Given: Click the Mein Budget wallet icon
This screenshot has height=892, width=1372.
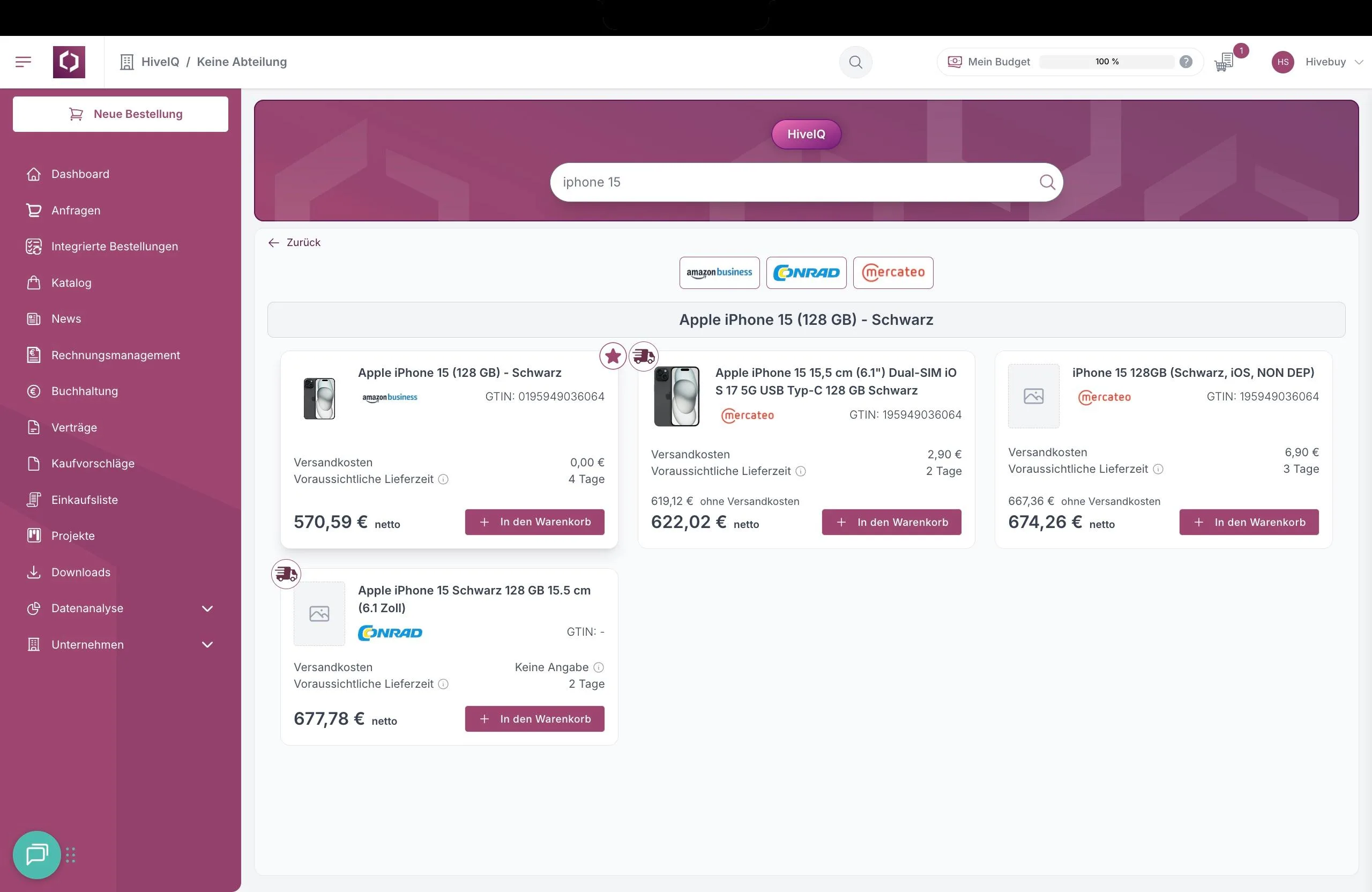Looking at the screenshot, I should pos(955,62).
